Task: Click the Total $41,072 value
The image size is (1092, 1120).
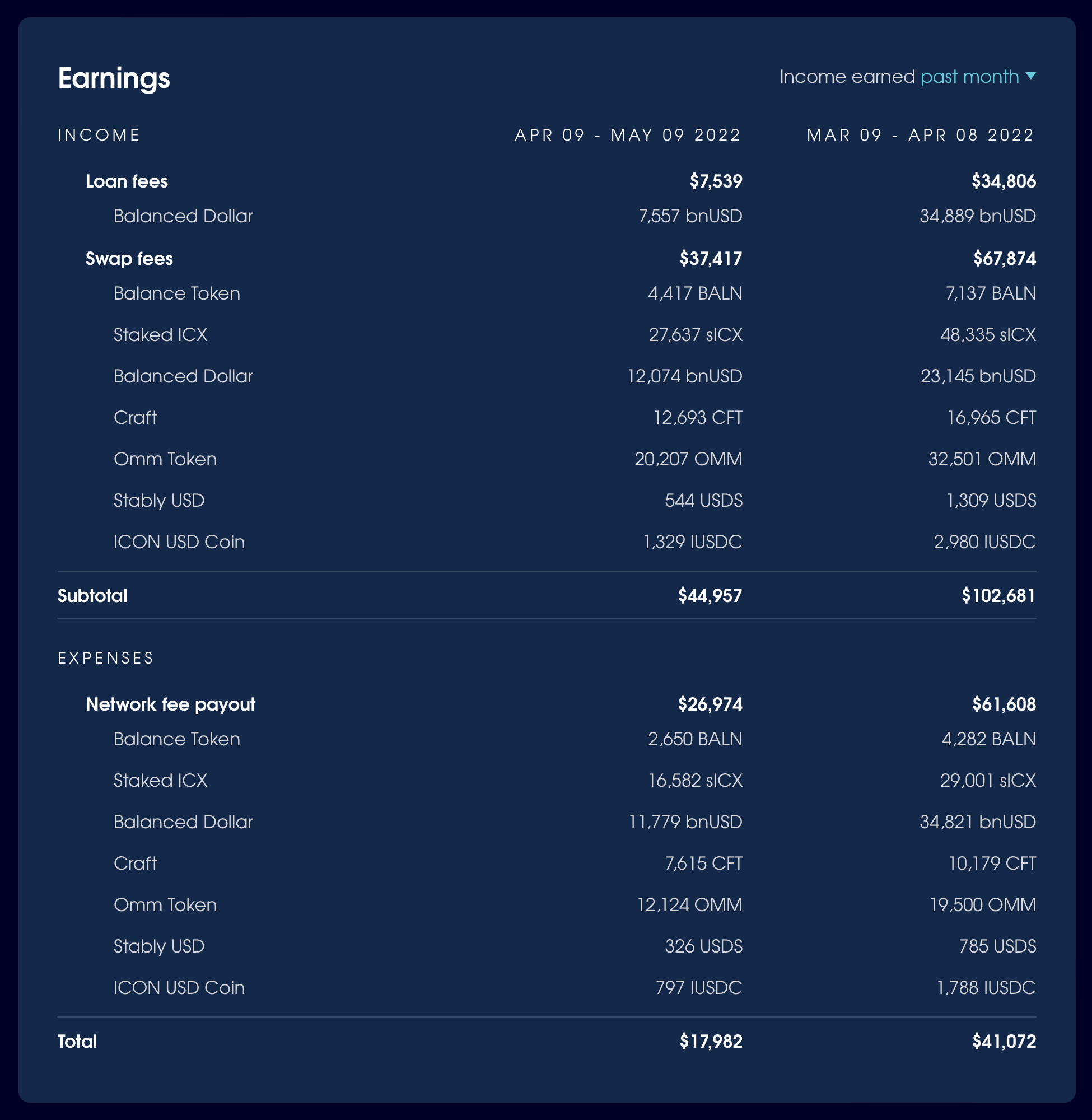Action: [1004, 1041]
